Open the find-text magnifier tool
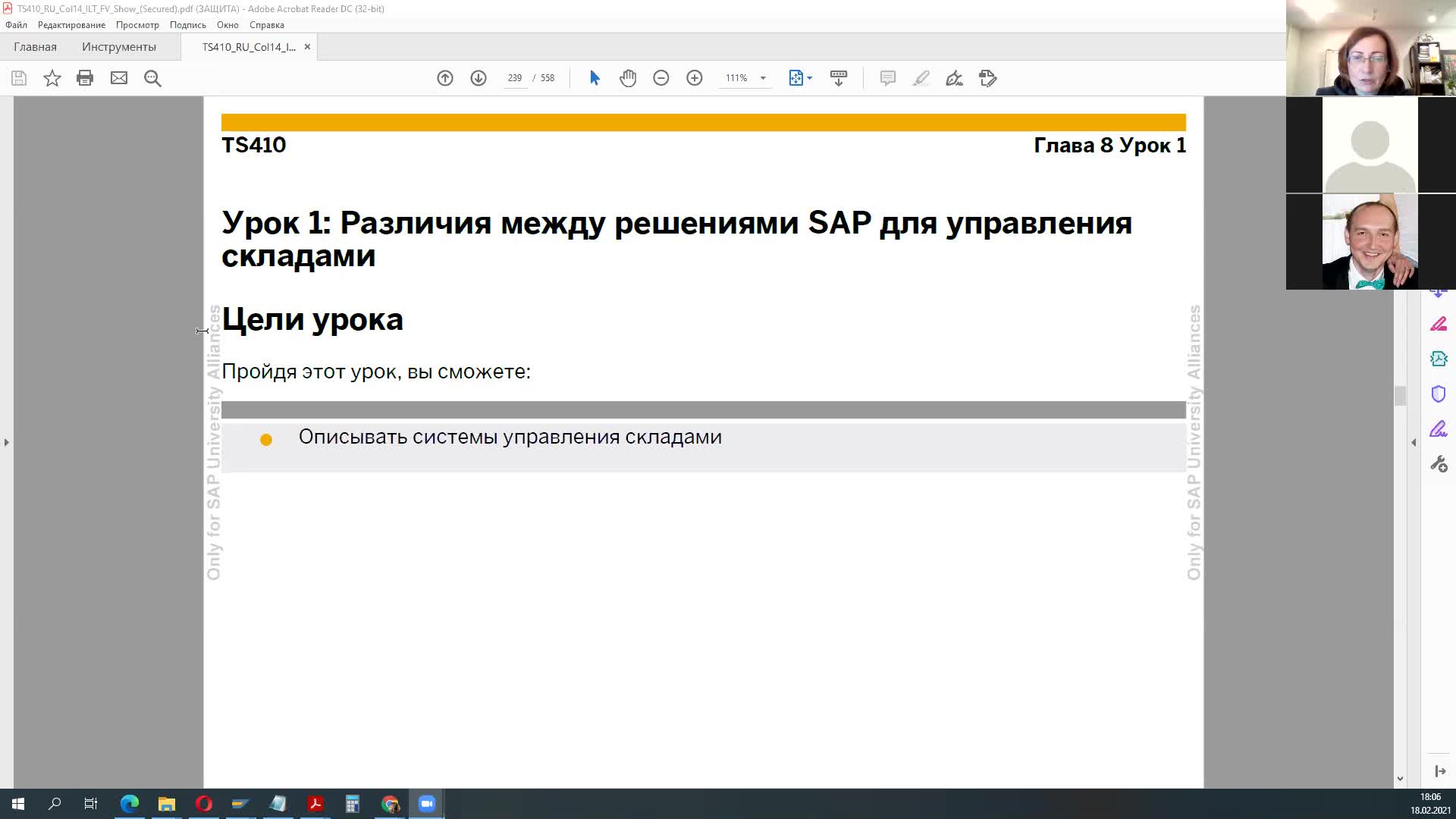Viewport: 1456px width, 819px height. click(152, 78)
